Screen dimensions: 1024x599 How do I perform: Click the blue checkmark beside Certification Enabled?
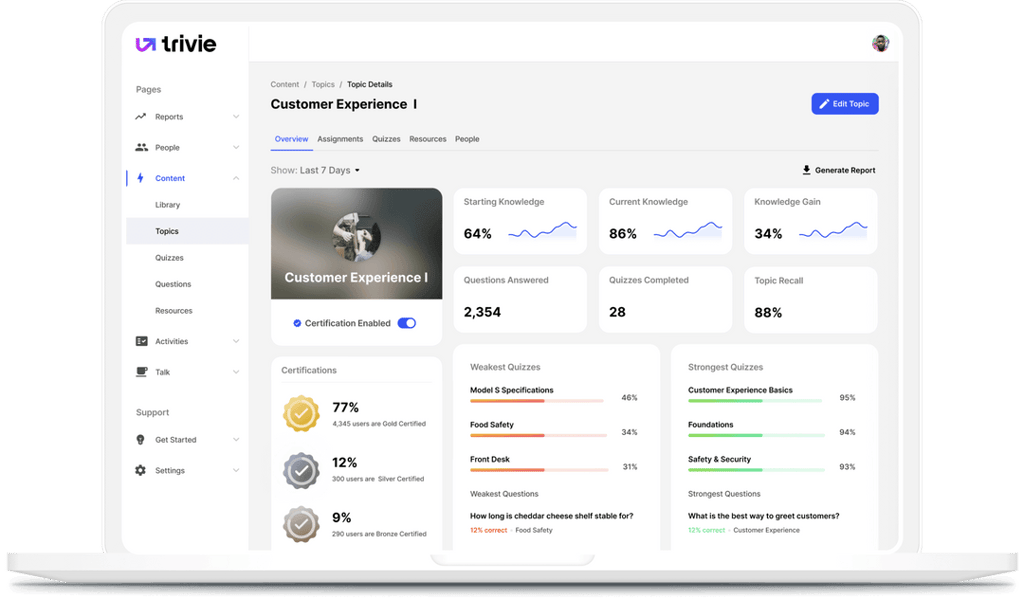(295, 322)
